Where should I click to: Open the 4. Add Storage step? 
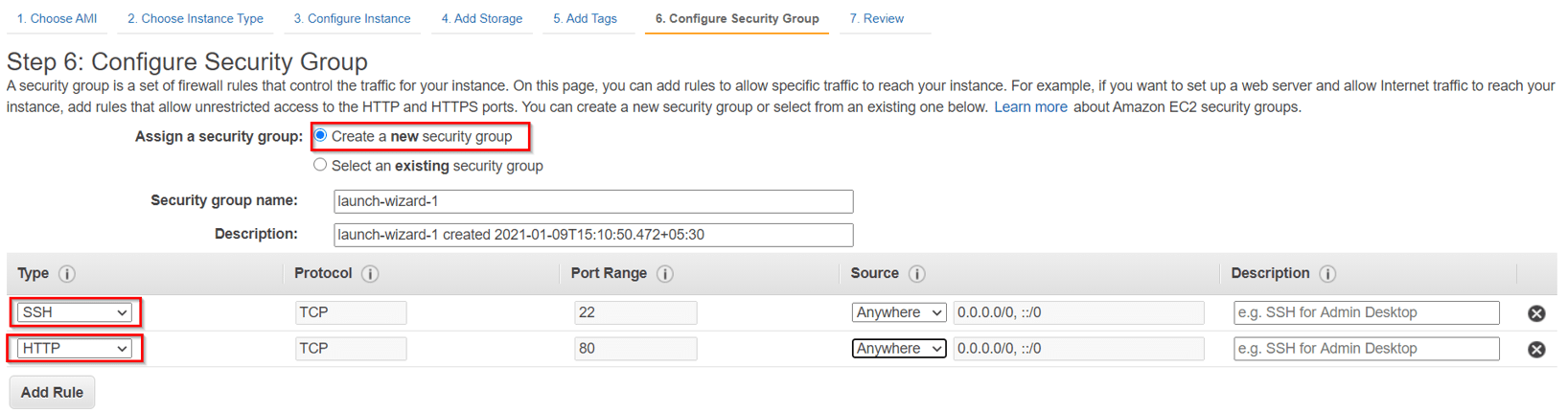click(482, 18)
